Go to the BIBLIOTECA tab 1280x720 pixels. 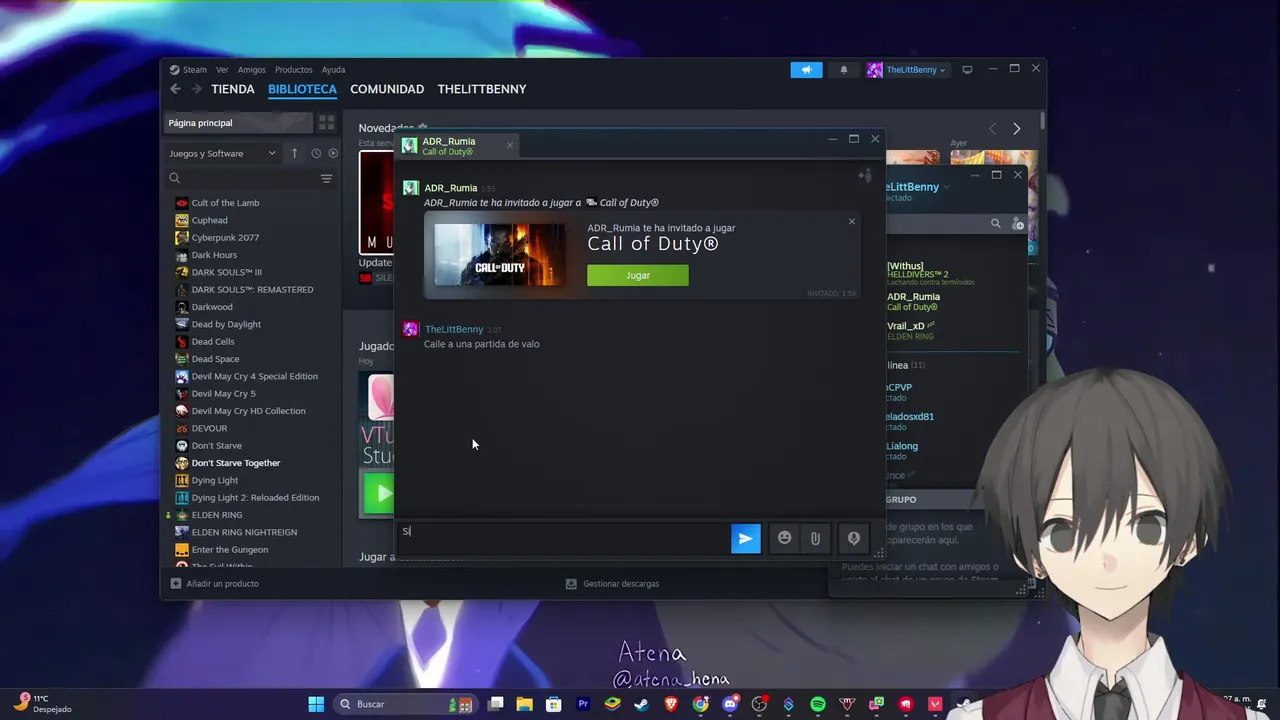(x=302, y=89)
